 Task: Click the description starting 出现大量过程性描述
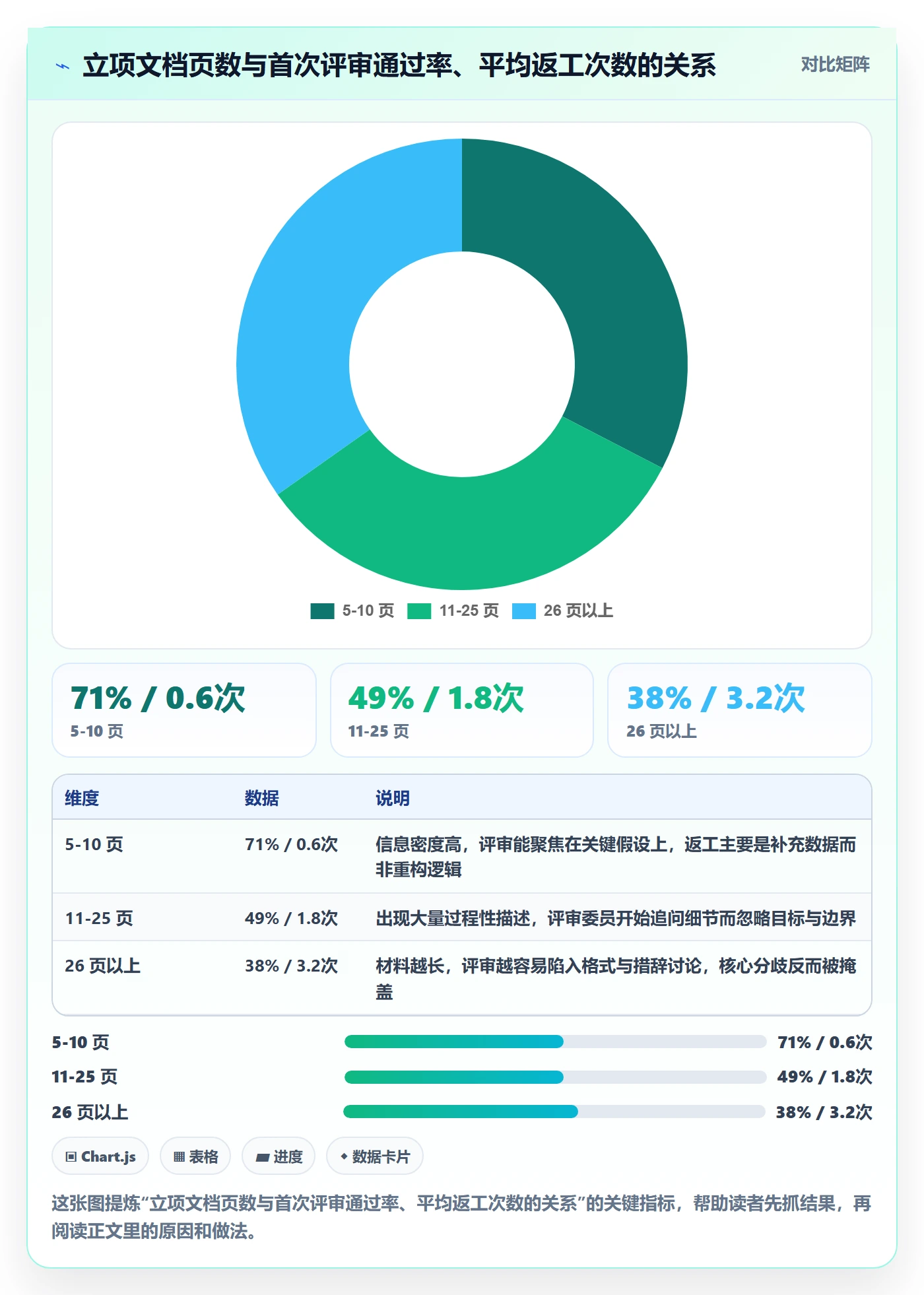pos(616,918)
